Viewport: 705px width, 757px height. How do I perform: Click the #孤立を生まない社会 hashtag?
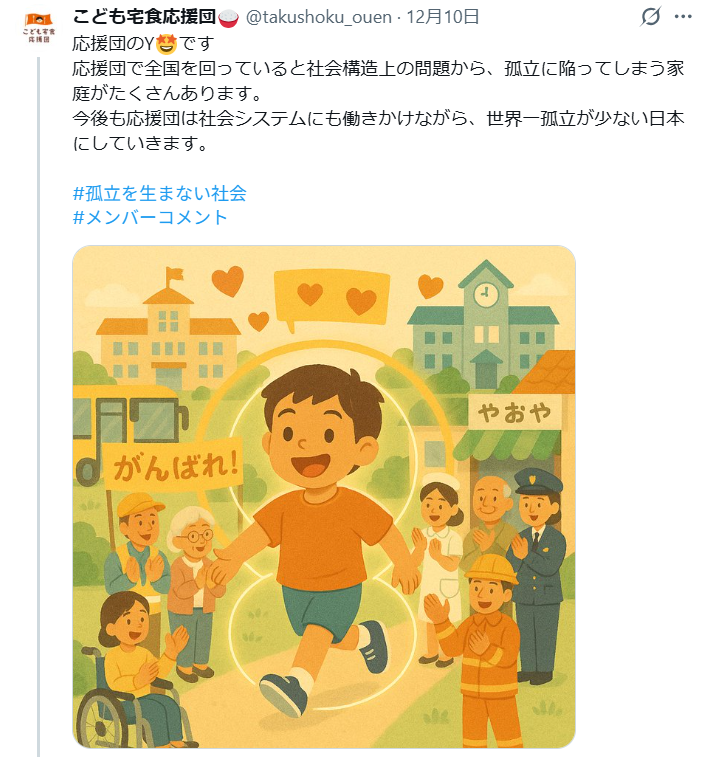point(159,193)
